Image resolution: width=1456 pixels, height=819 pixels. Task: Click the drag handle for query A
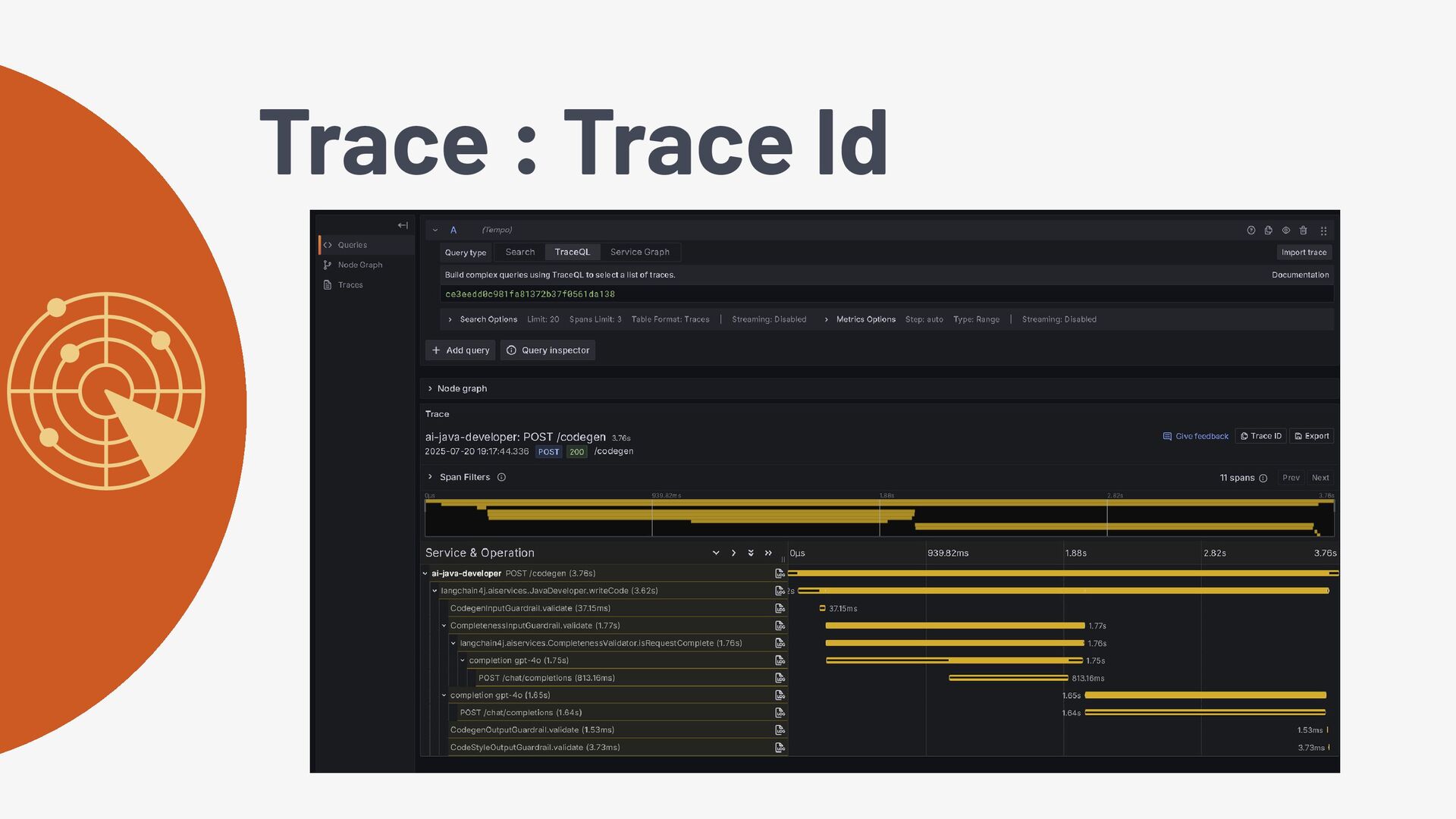tap(1323, 231)
